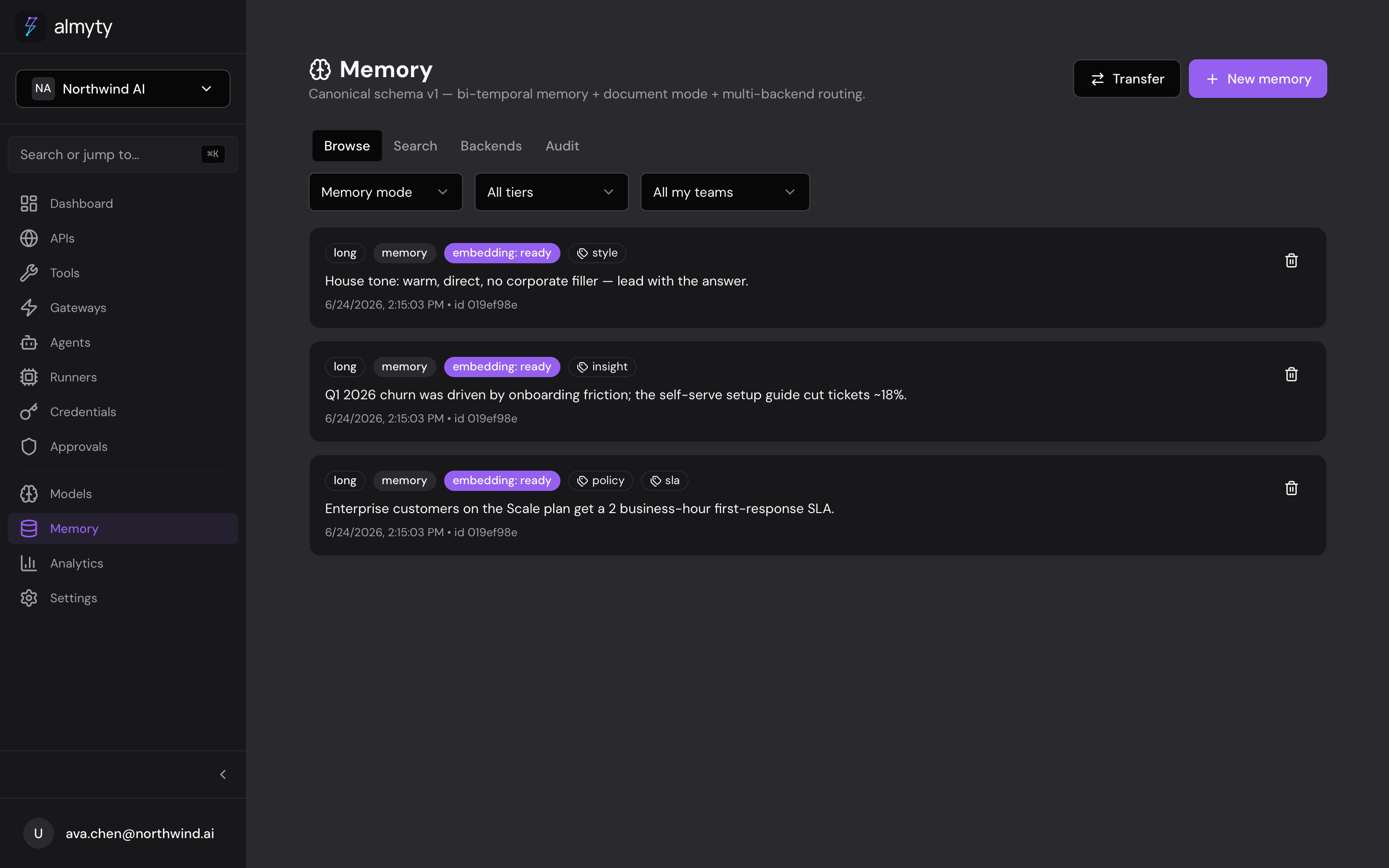Select the Tools wrench icon
Viewport: 1389px width, 868px height.
point(29,272)
